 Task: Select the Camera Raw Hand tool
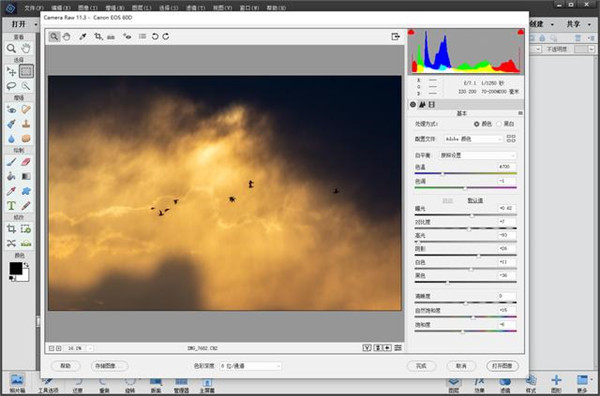click(x=67, y=36)
